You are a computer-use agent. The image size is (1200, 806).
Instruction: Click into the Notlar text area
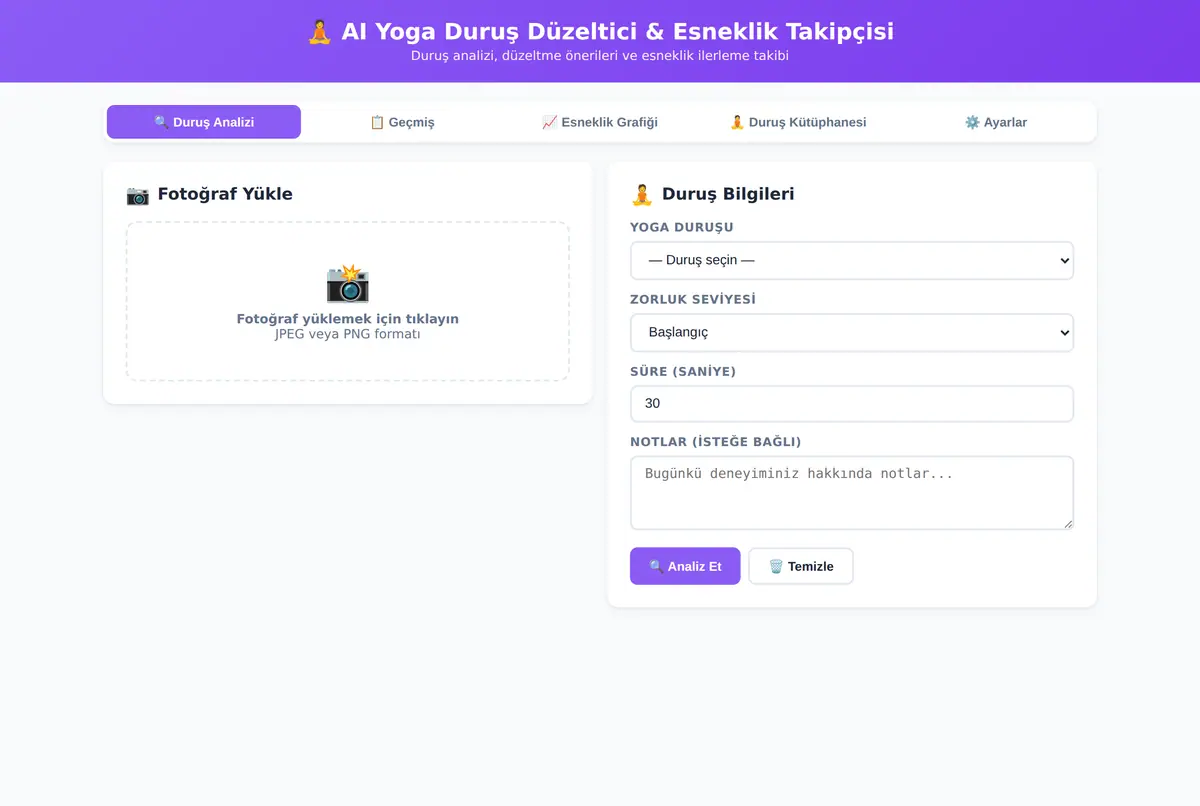(x=852, y=493)
